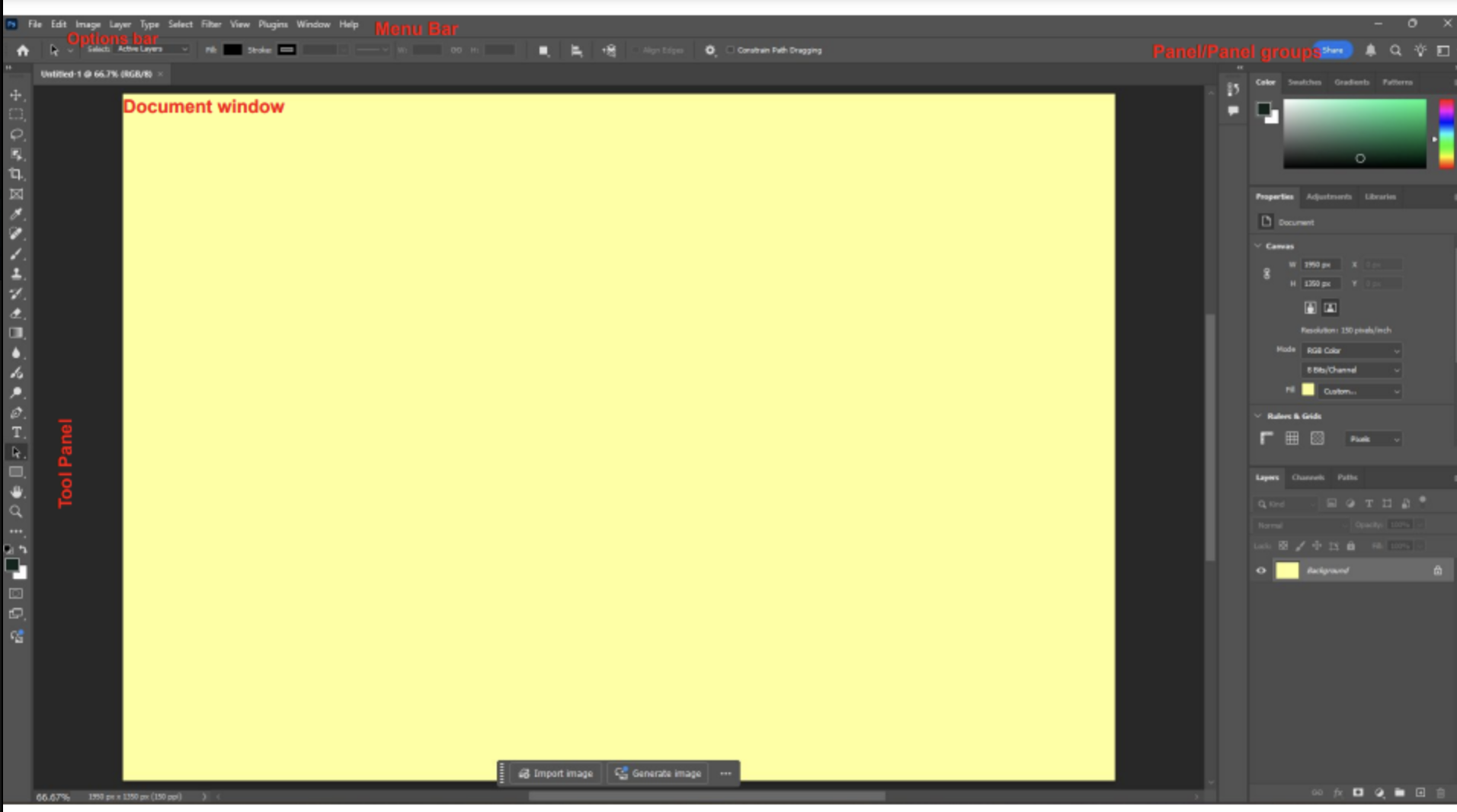Open the Window menu

313,24
